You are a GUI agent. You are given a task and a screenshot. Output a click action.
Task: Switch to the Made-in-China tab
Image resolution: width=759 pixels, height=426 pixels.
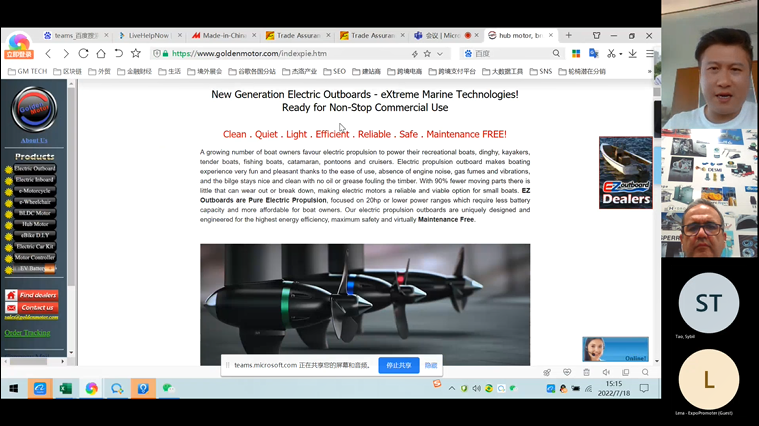tap(224, 35)
